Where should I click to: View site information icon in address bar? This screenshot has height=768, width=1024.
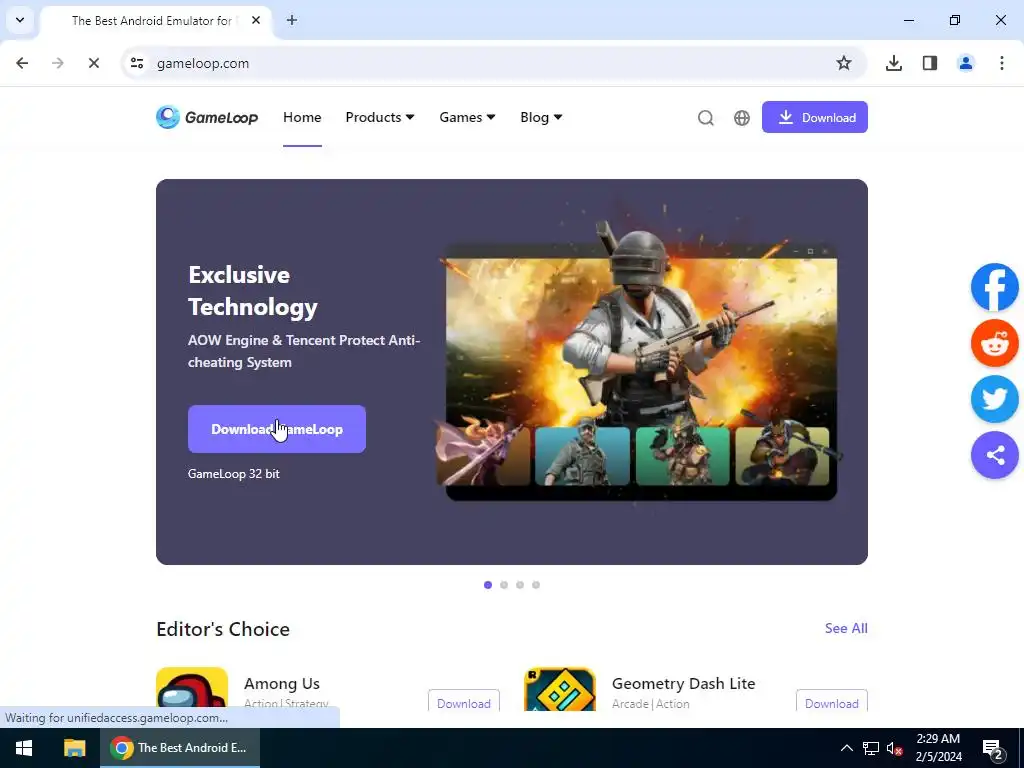[136, 63]
